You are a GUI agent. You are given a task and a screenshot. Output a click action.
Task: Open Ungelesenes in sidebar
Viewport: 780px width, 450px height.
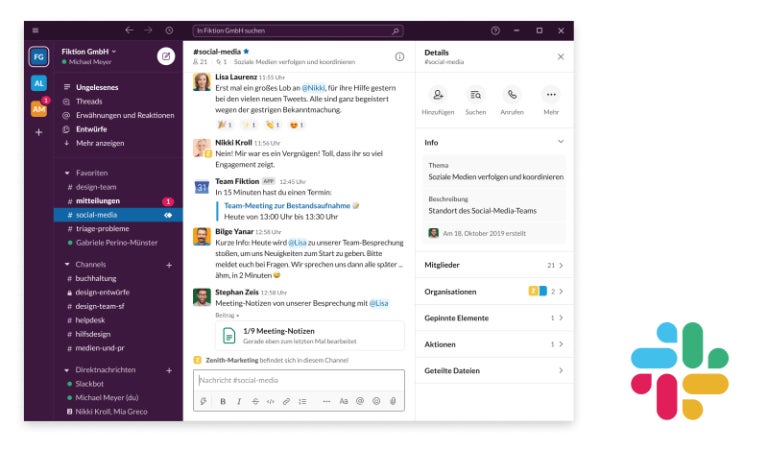point(97,87)
